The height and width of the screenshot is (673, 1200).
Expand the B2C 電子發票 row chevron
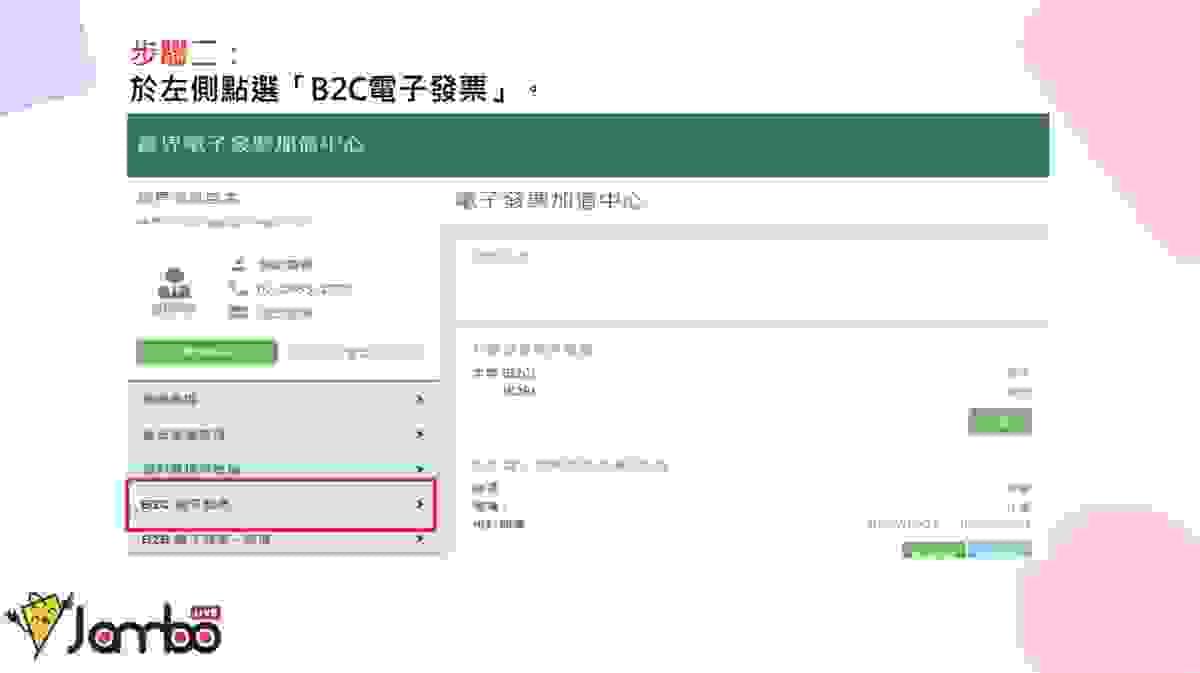pyautogui.click(x=420, y=505)
